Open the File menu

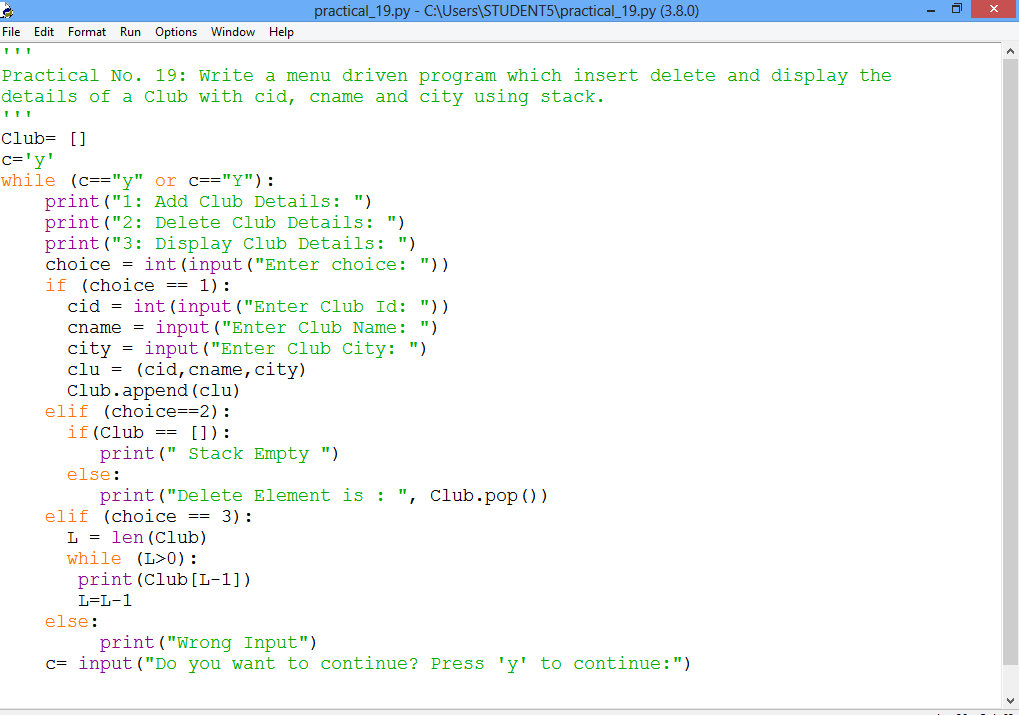11,31
